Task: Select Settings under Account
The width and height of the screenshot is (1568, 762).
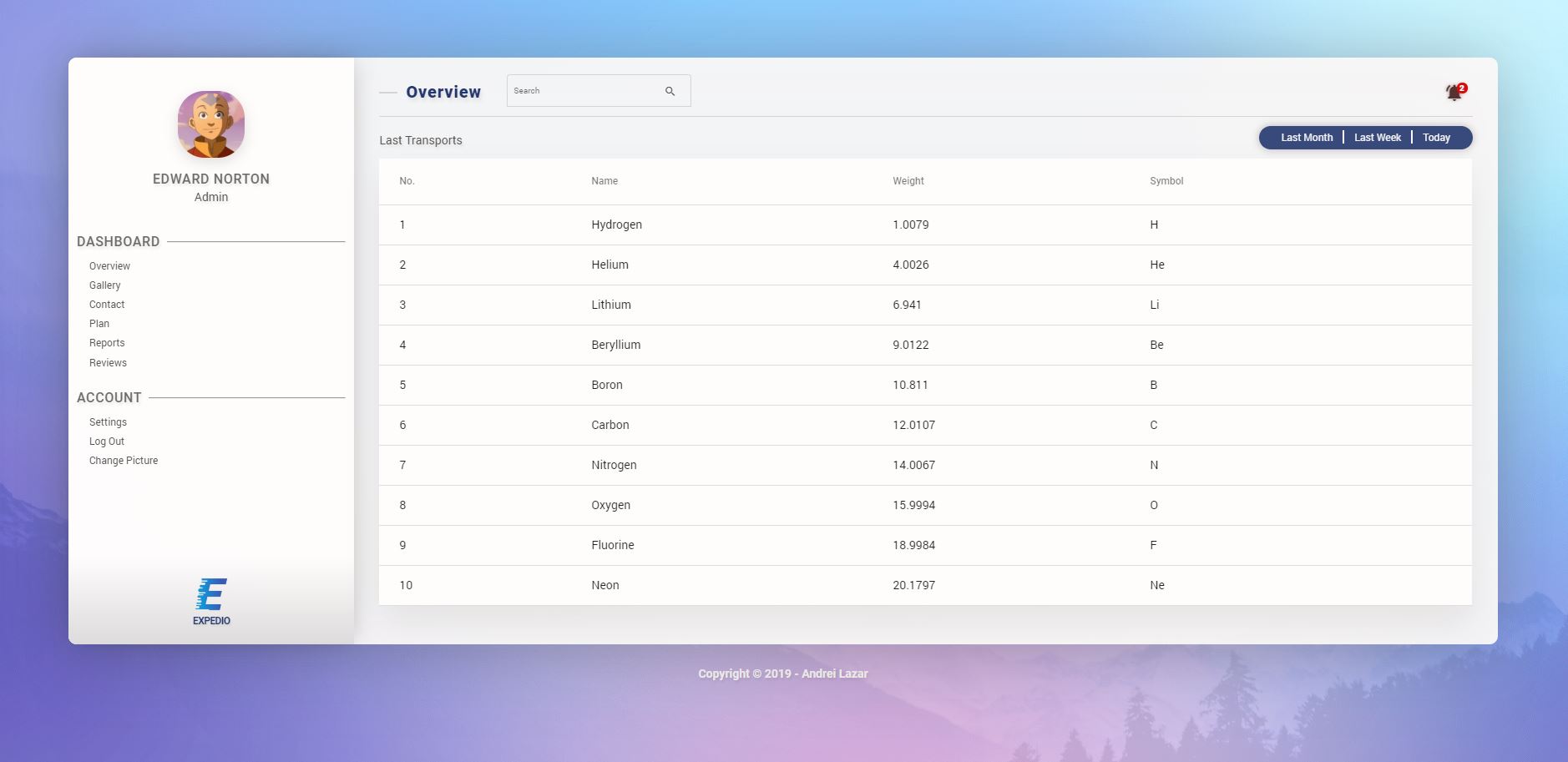Action: (x=108, y=421)
